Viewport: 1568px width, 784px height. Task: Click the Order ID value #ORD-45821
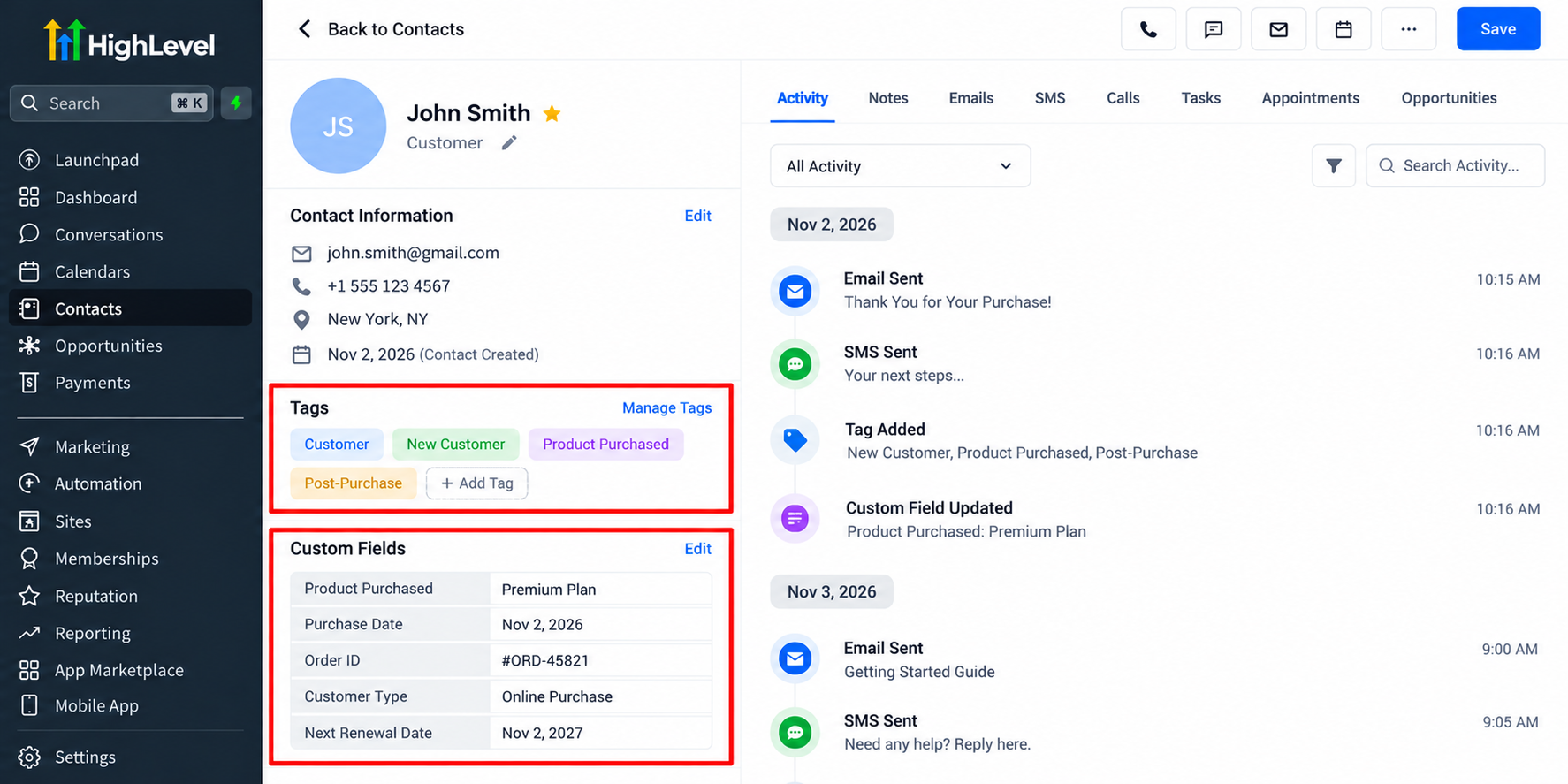pyautogui.click(x=545, y=660)
